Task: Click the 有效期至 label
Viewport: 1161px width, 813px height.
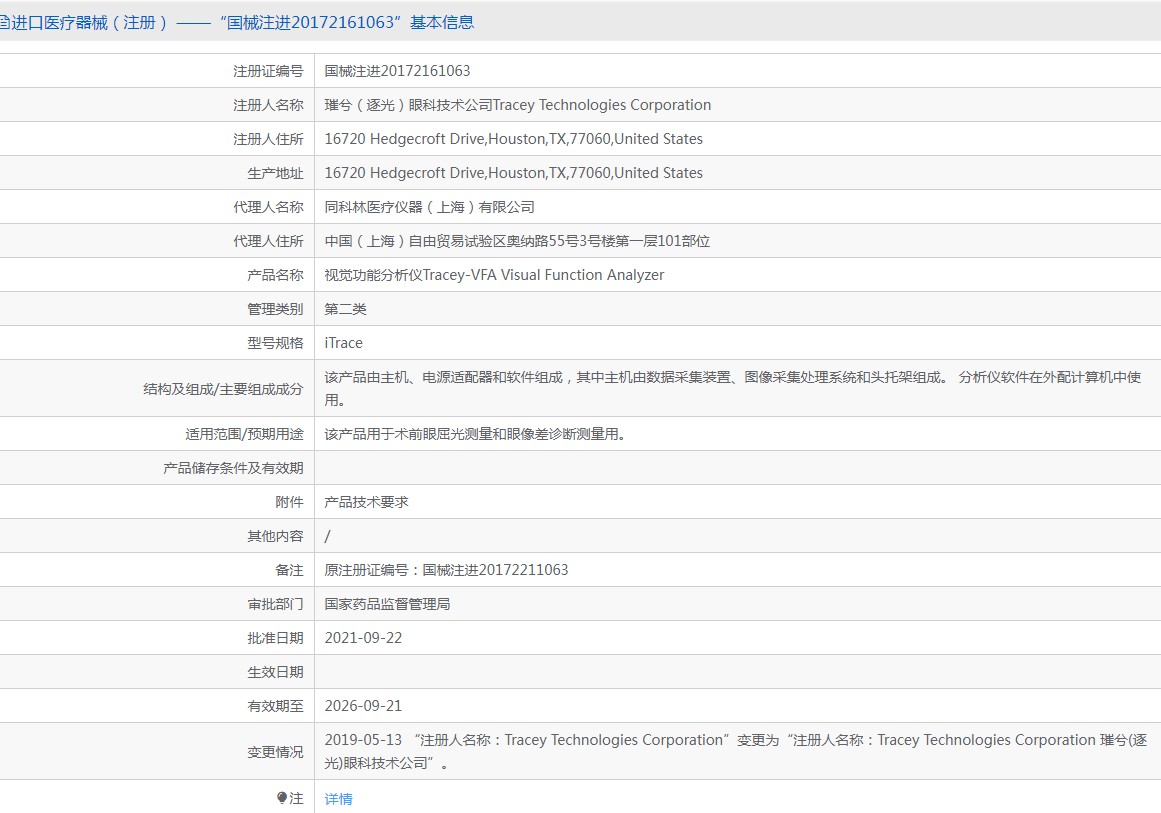Action: click(275, 706)
